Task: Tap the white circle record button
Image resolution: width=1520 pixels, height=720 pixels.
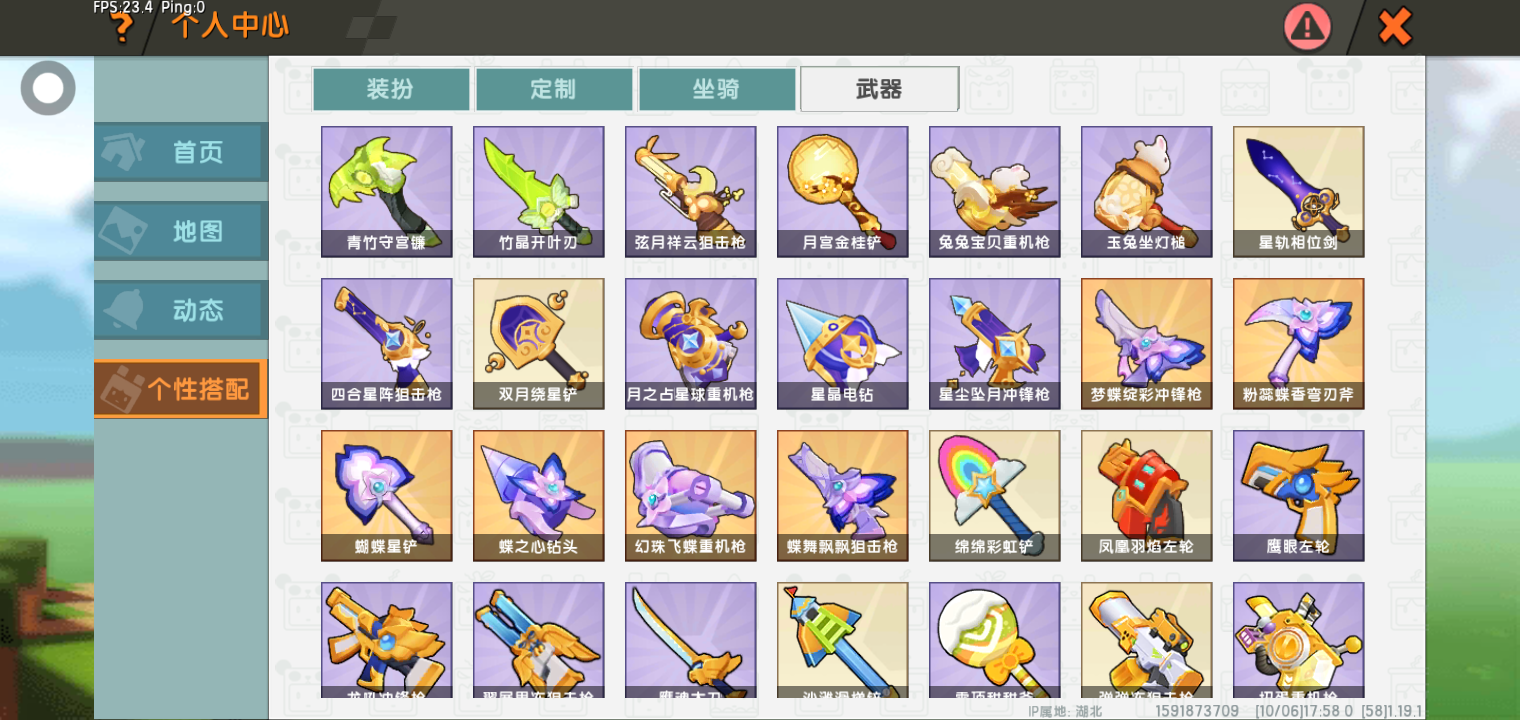Action: 48,88
